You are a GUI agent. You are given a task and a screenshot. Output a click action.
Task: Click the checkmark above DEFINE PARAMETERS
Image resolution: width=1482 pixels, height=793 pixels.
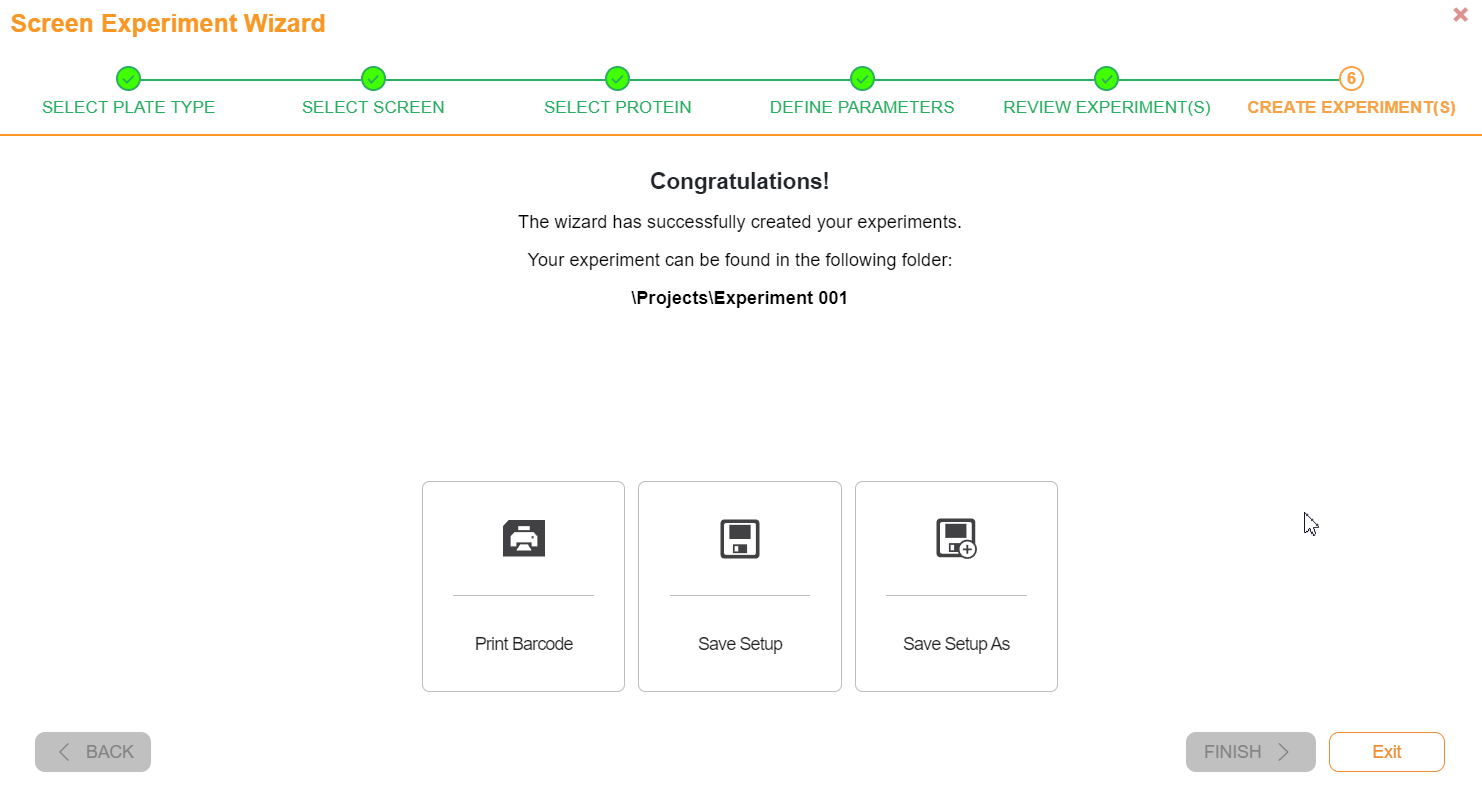862,78
